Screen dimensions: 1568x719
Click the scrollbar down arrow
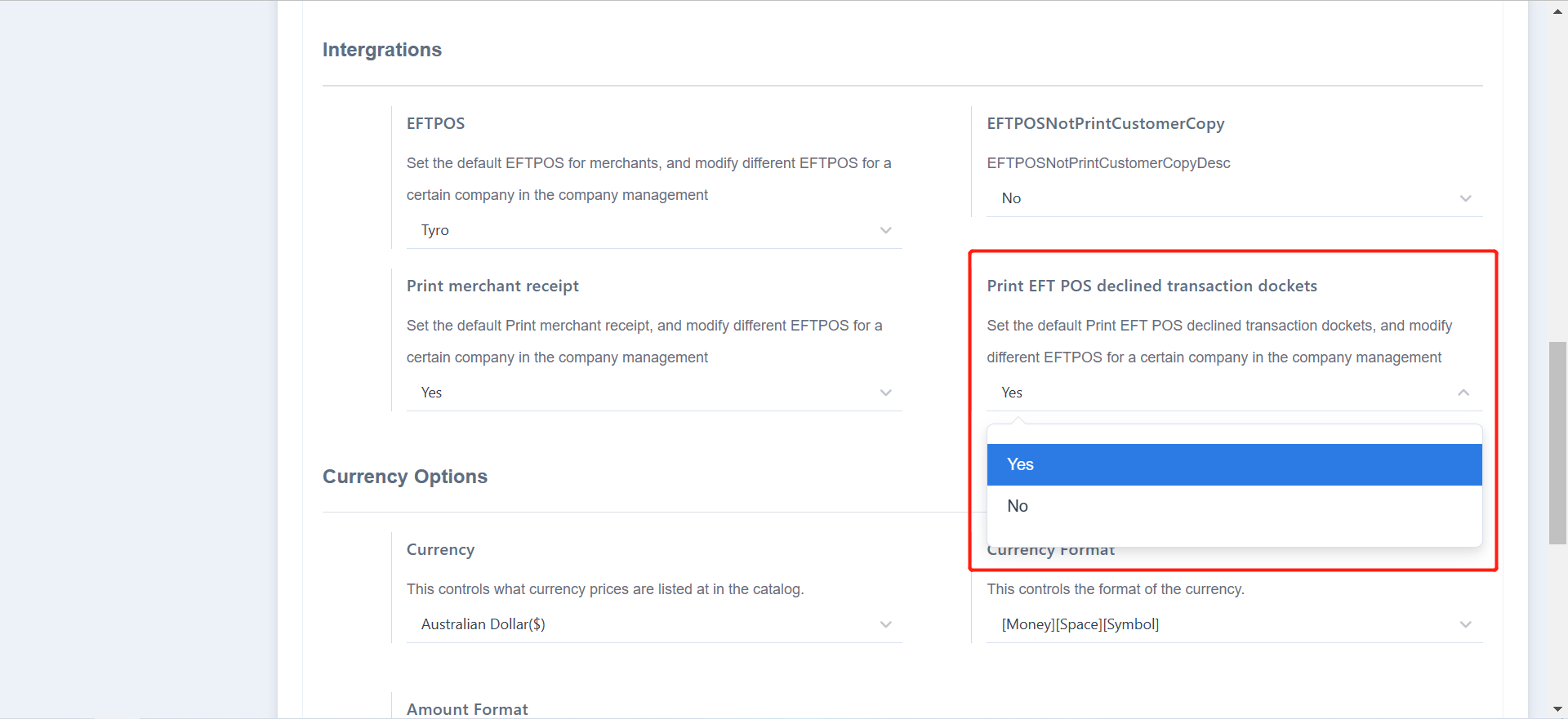point(1558,708)
